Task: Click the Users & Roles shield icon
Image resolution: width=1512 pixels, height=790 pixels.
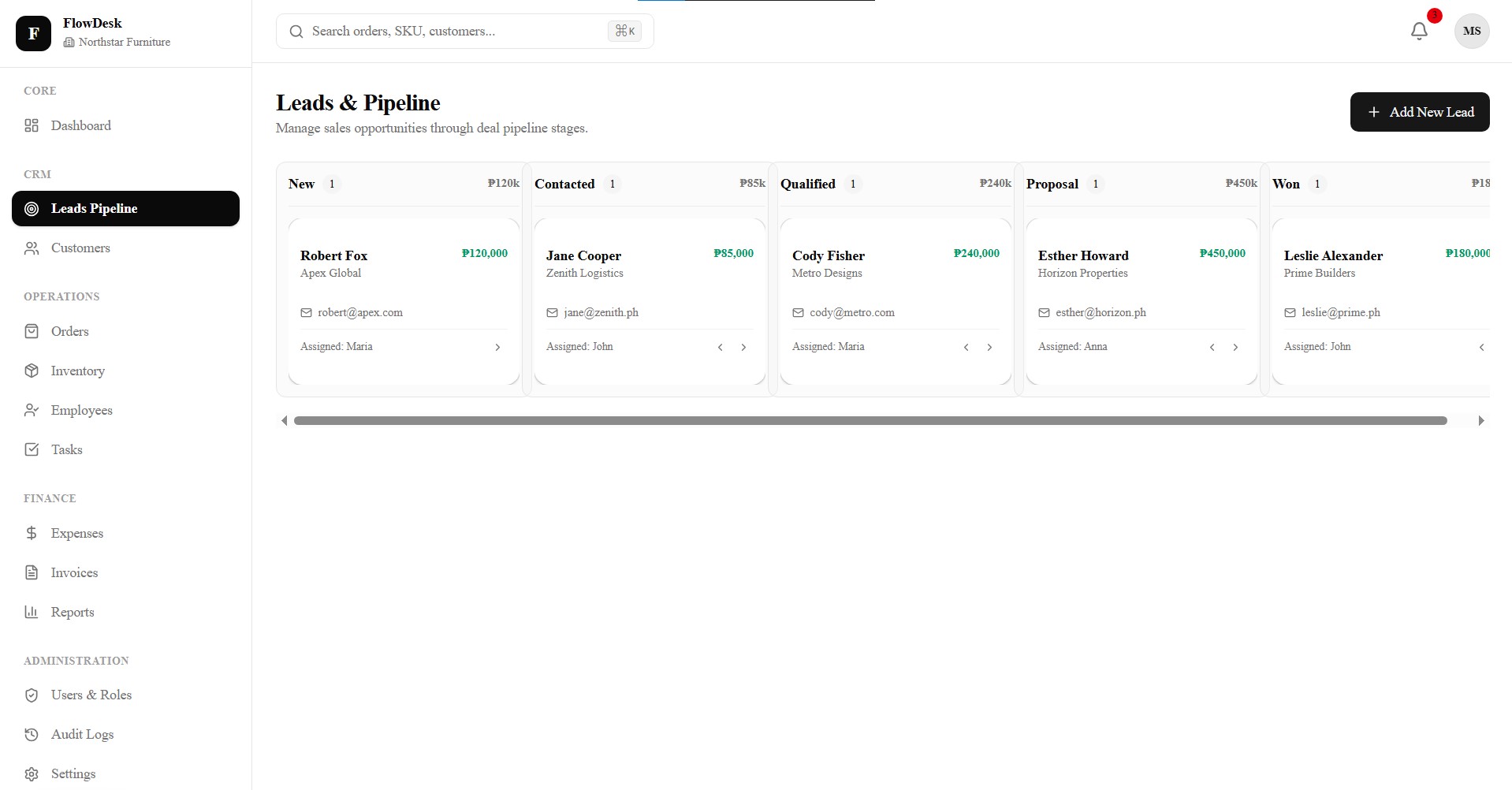Action: (32, 695)
